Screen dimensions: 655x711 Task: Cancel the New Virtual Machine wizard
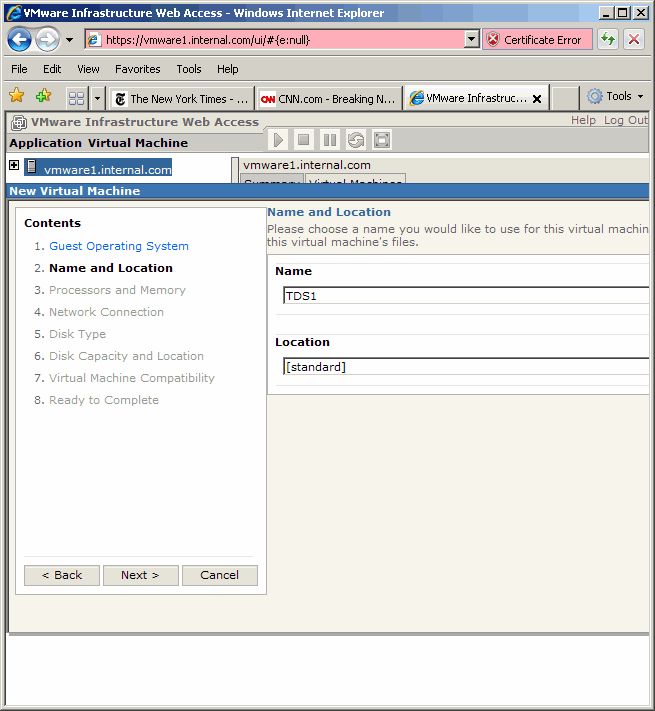pyautogui.click(x=219, y=575)
